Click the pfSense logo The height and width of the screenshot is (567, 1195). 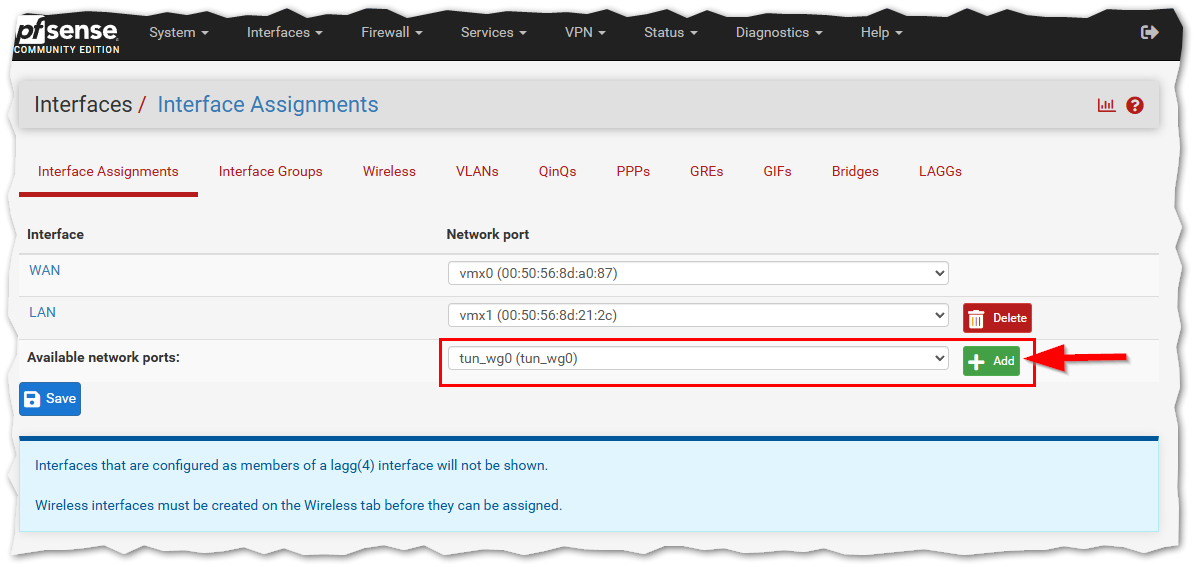coord(67,34)
